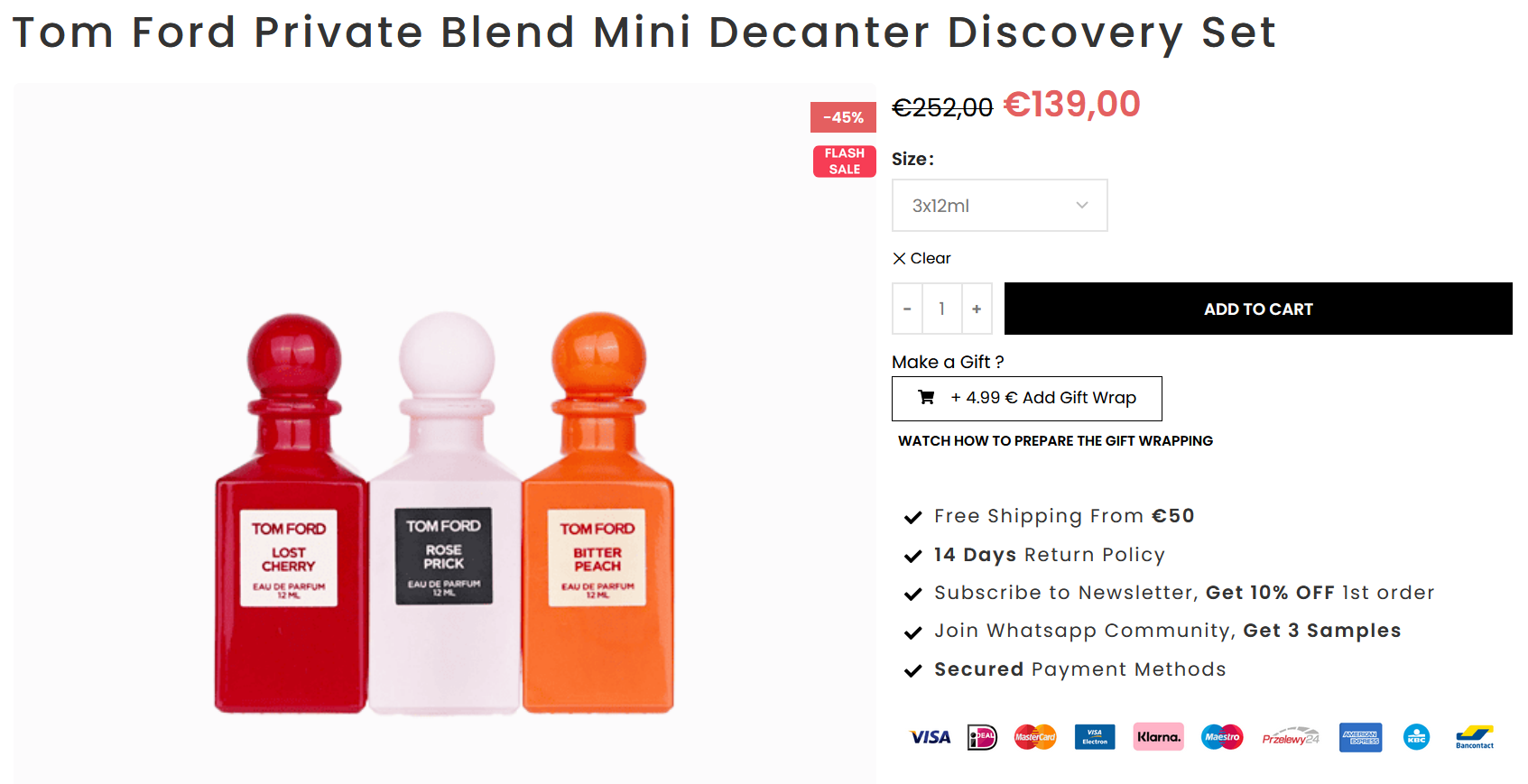
Task: Click the Visa payment icon
Action: pyautogui.click(x=931, y=737)
